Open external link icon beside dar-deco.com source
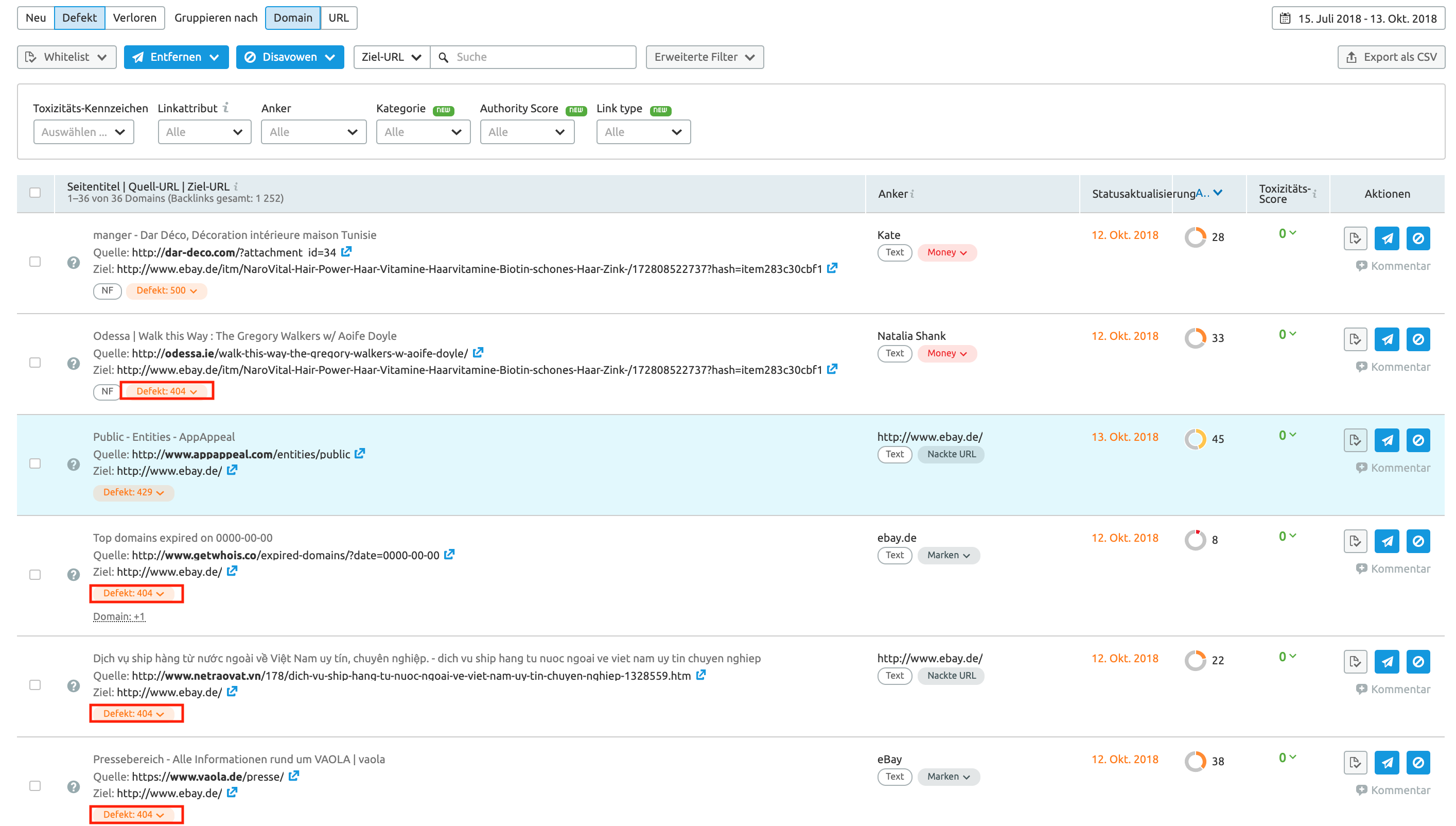The image size is (1456, 826). point(346,251)
